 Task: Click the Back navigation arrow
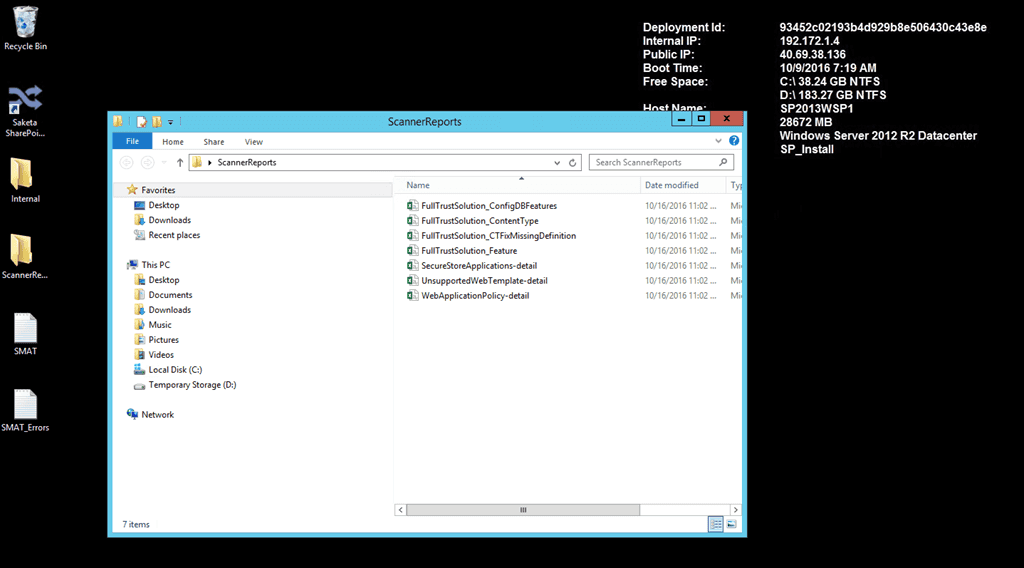point(127,163)
